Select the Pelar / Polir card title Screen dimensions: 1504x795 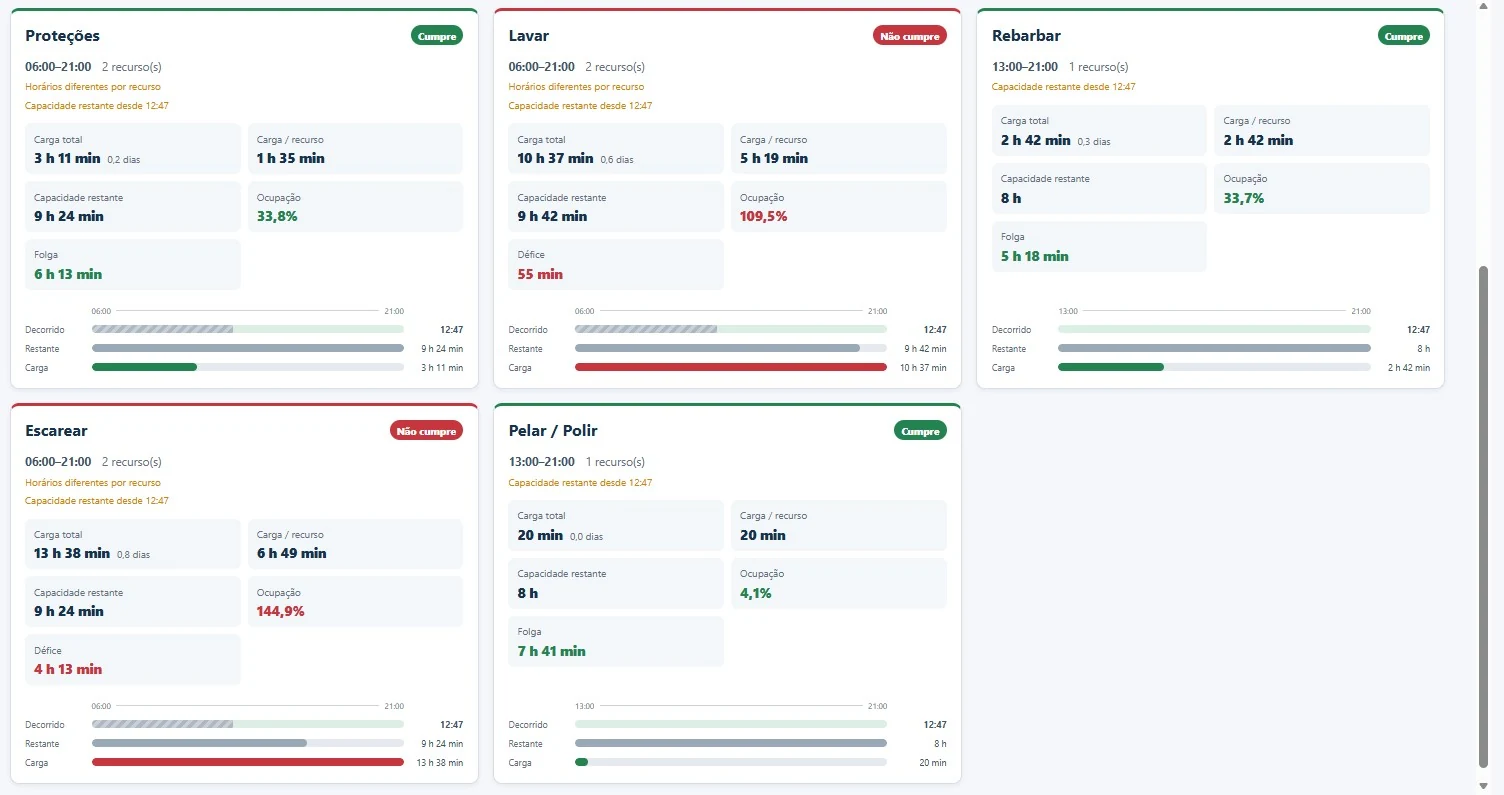553,431
